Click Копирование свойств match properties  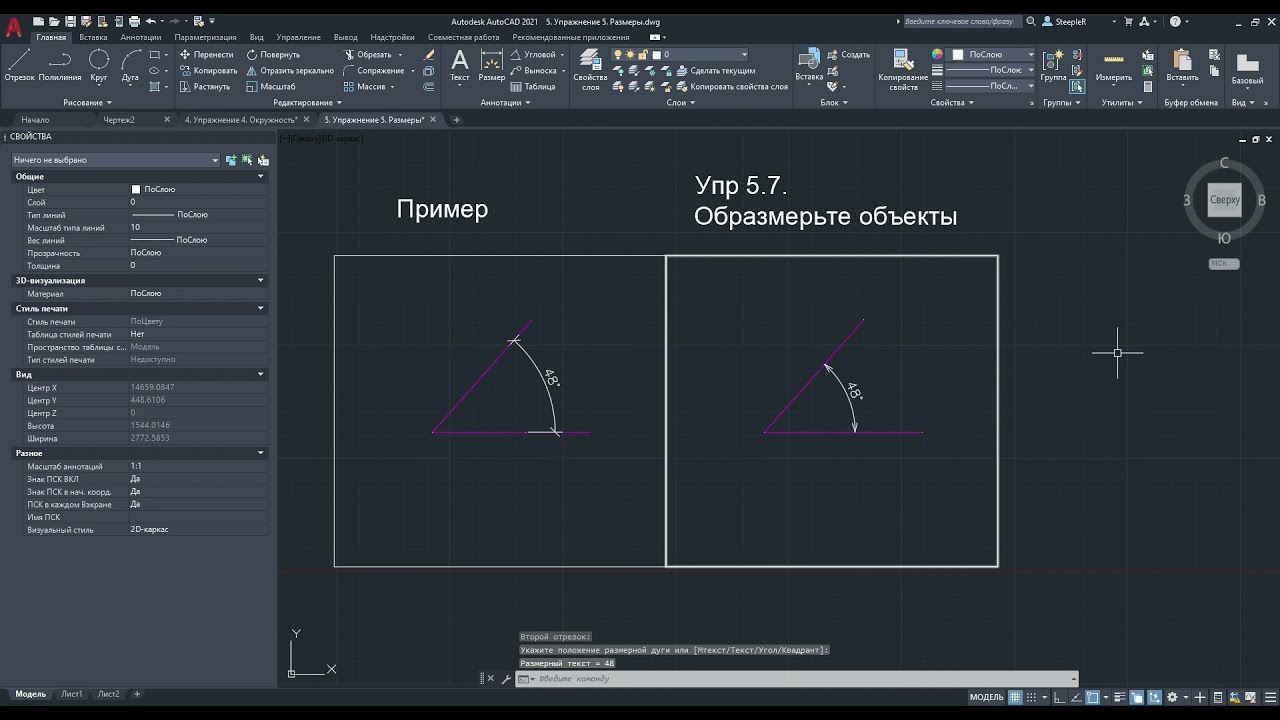903,70
